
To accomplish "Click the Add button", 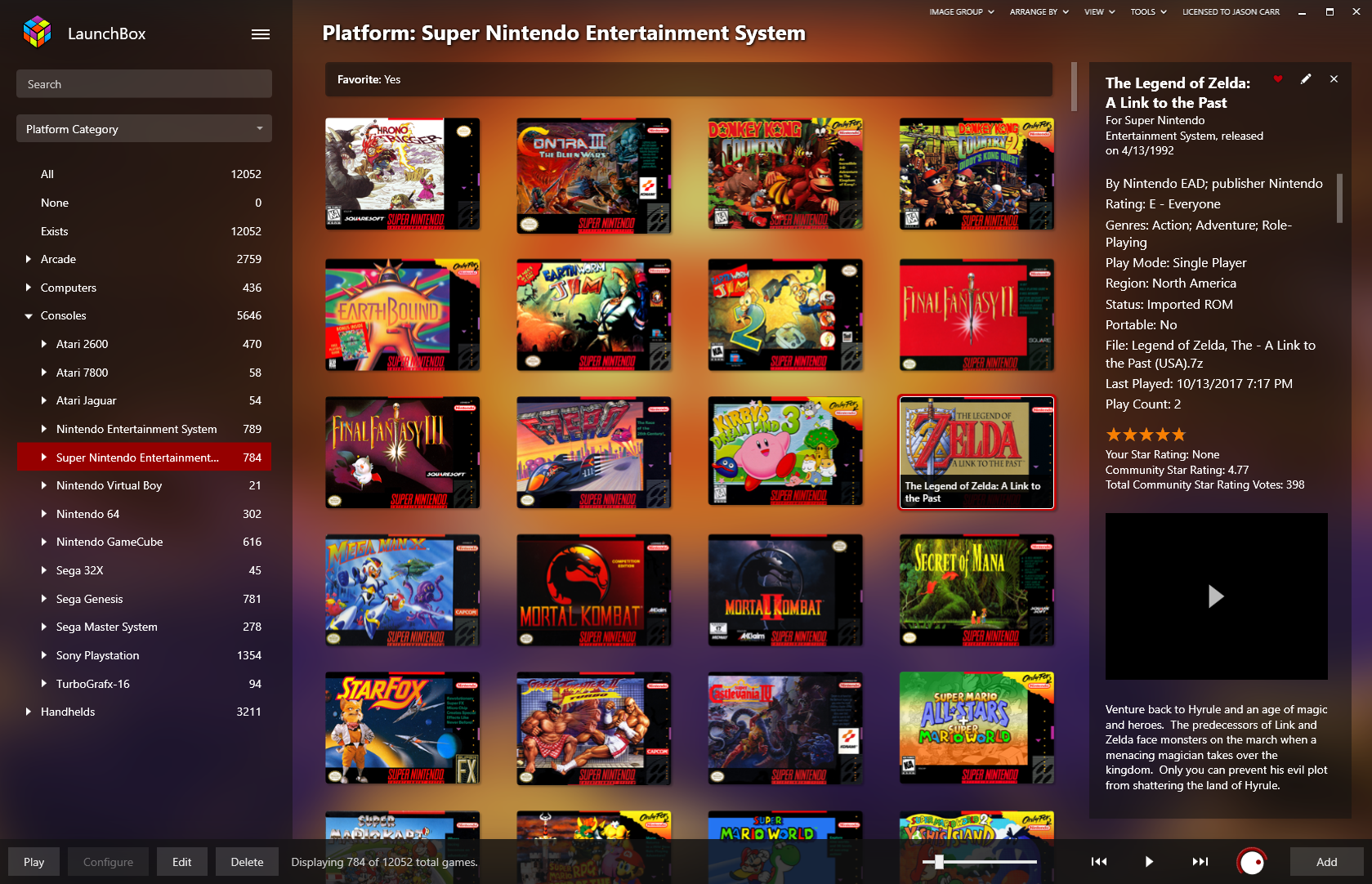I will point(1326,862).
